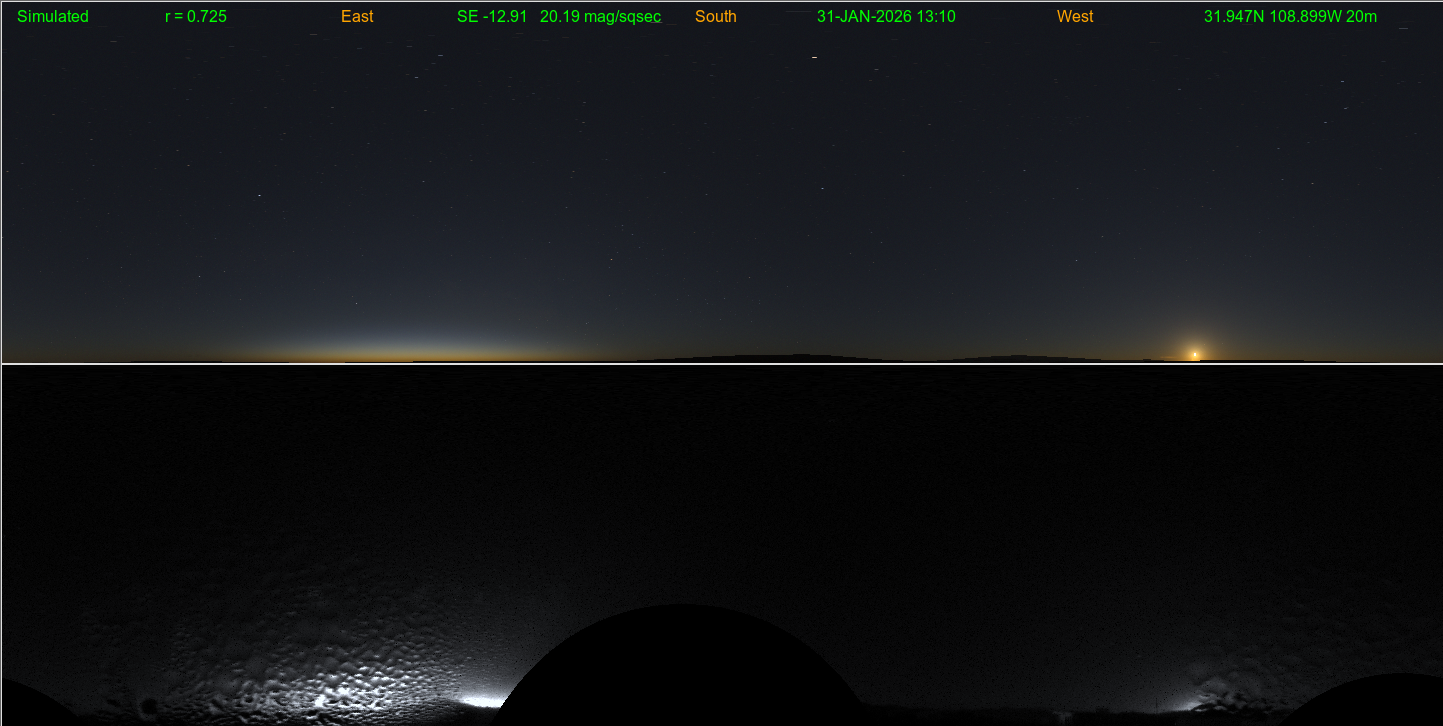Select the "South" compass direction label
This screenshot has width=1443, height=726.
[x=716, y=17]
